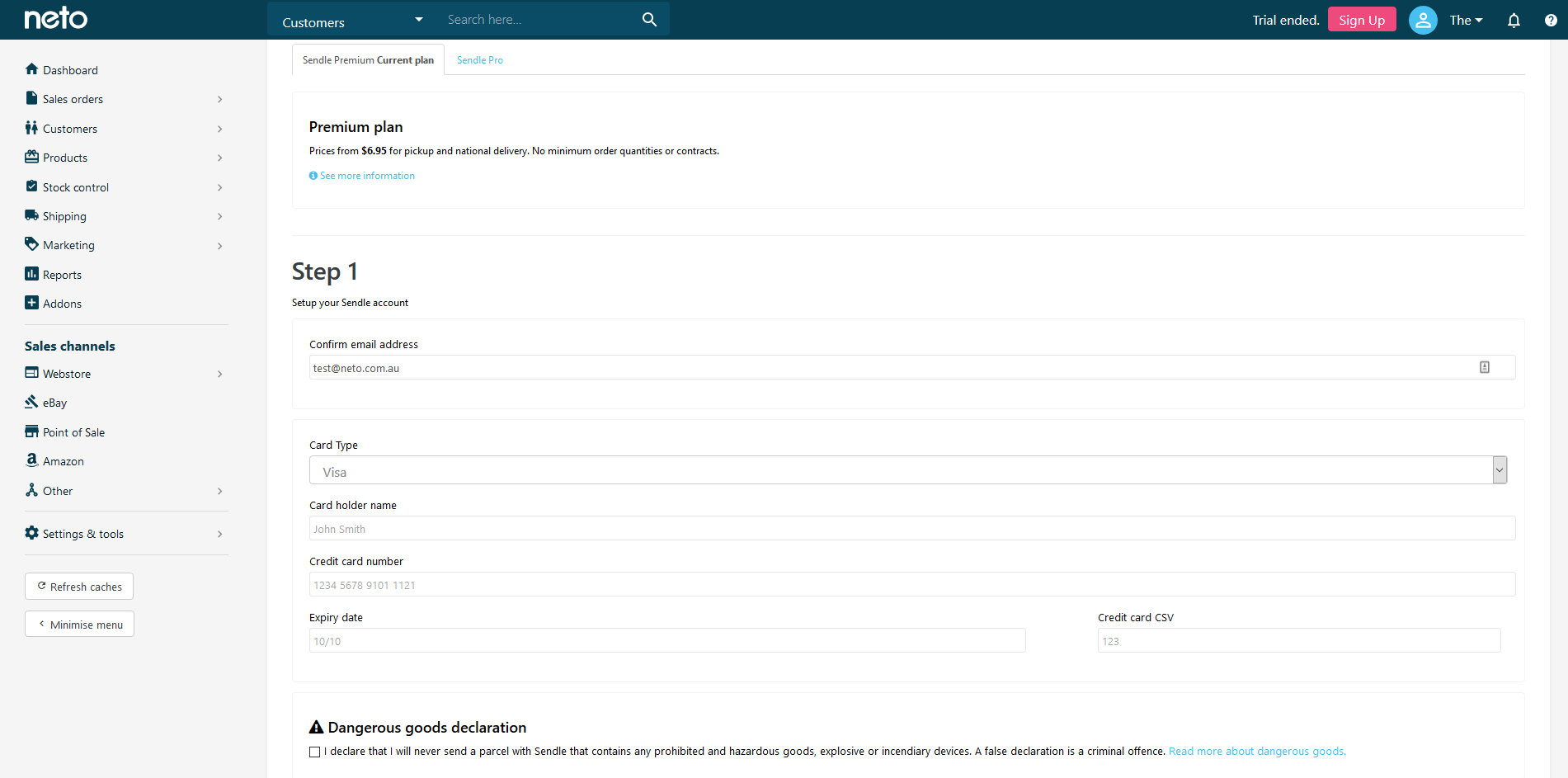This screenshot has height=778, width=1568.
Task: Expand the Shipping submenu chevron
Action: pos(220,216)
